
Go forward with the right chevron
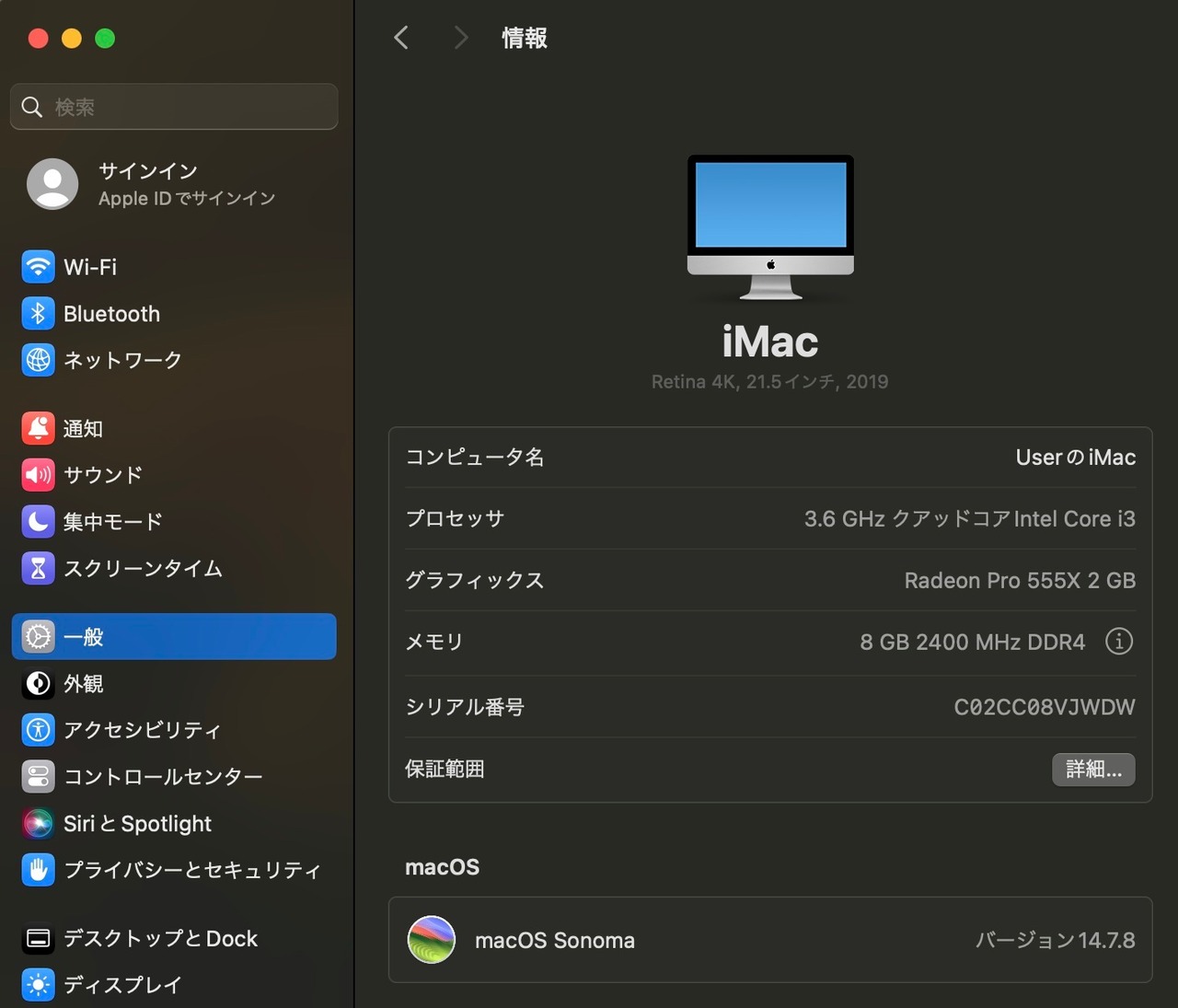click(461, 38)
